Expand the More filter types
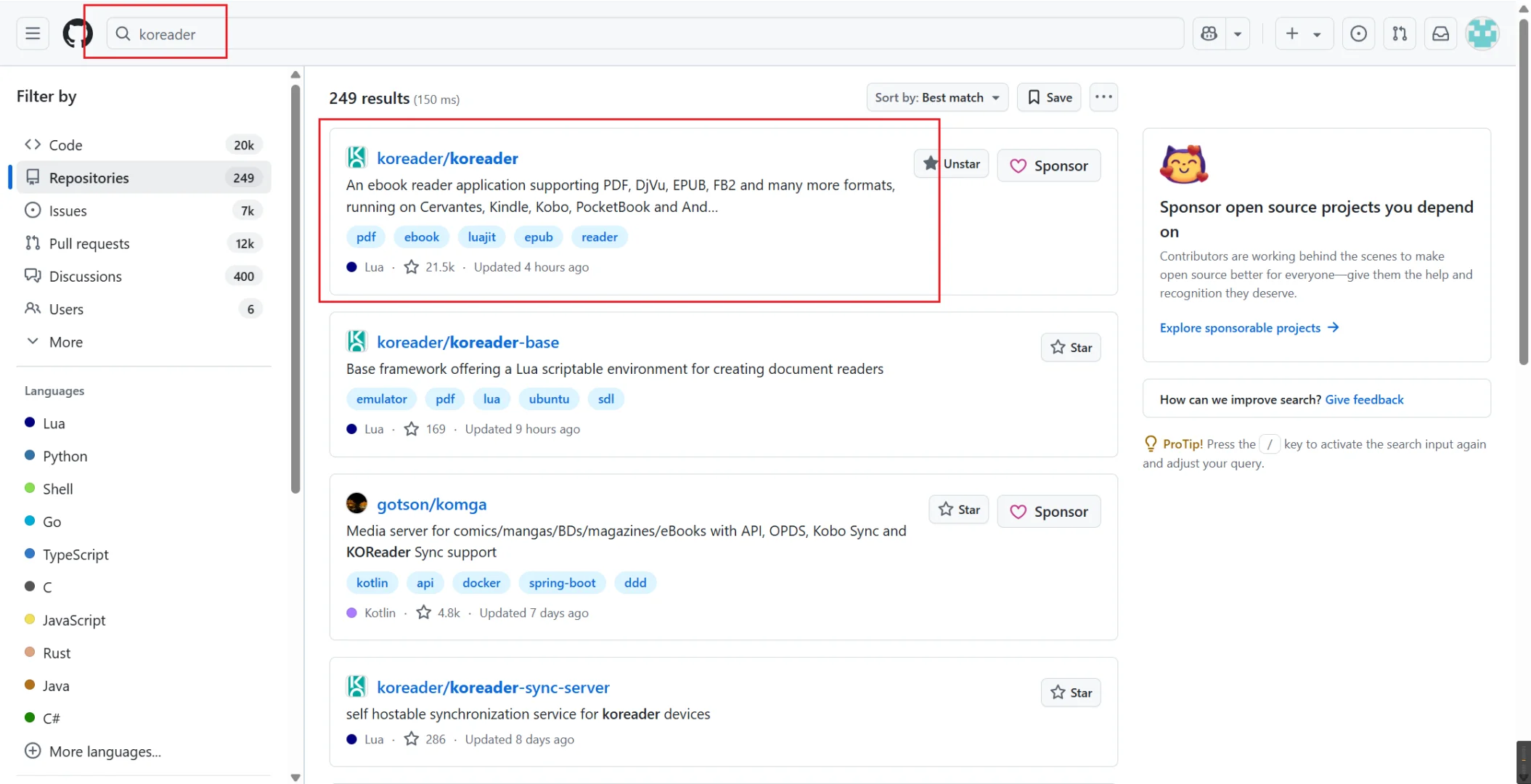 (144, 342)
